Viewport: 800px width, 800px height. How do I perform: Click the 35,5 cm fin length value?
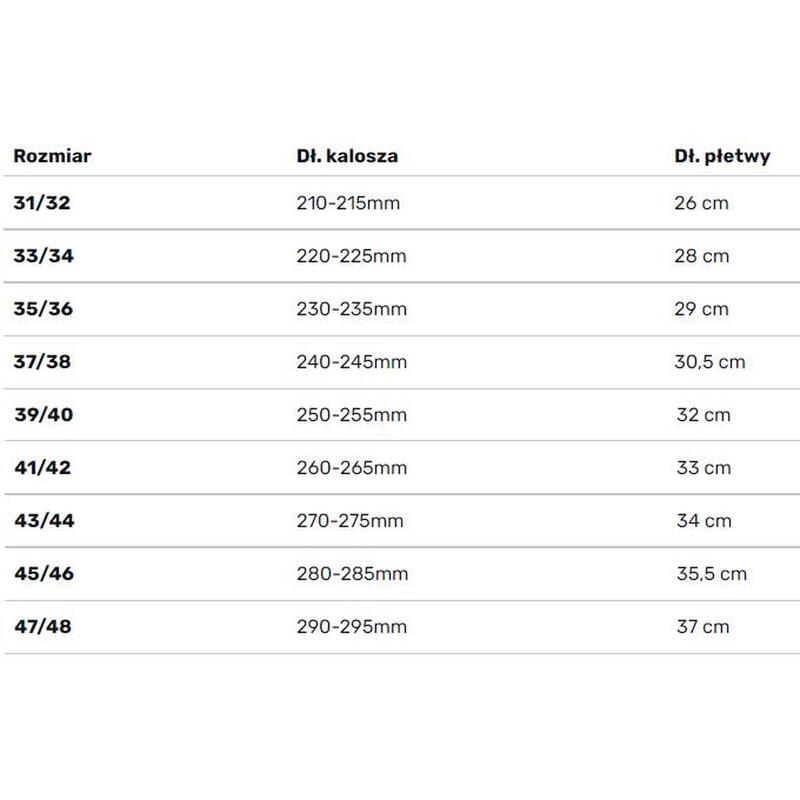tap(712, 574)
